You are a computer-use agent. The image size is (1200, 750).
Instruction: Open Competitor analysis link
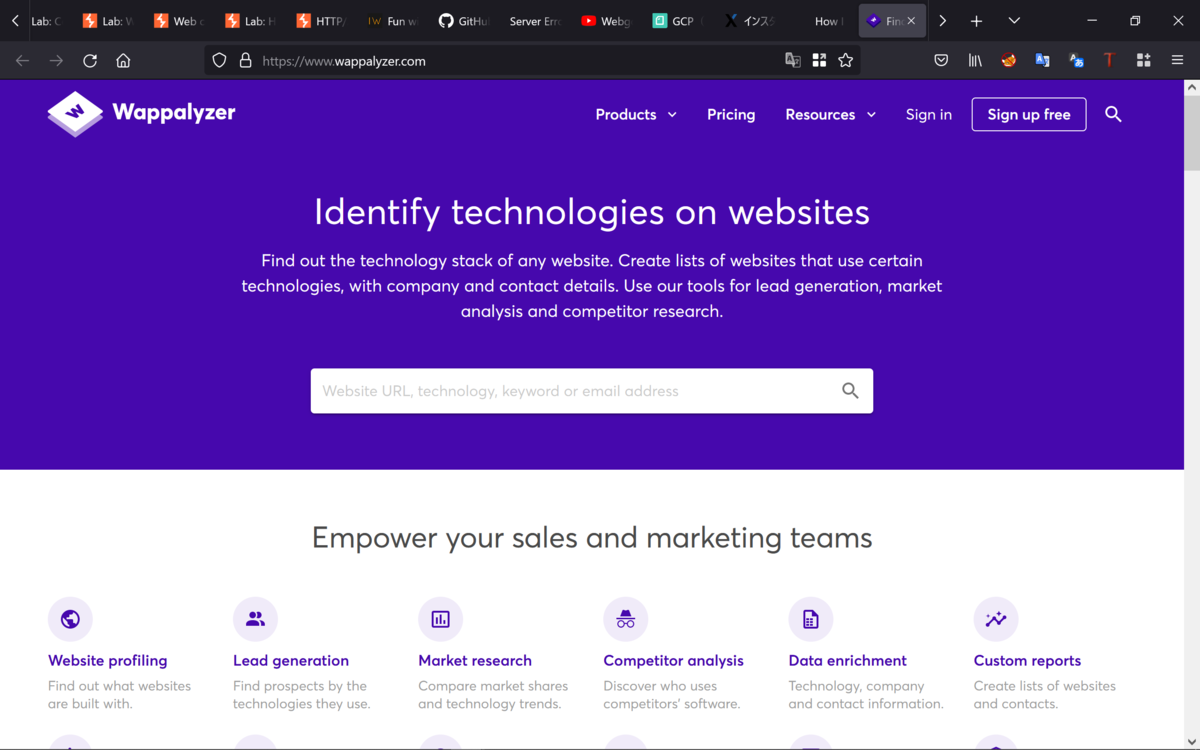[674, 661]
